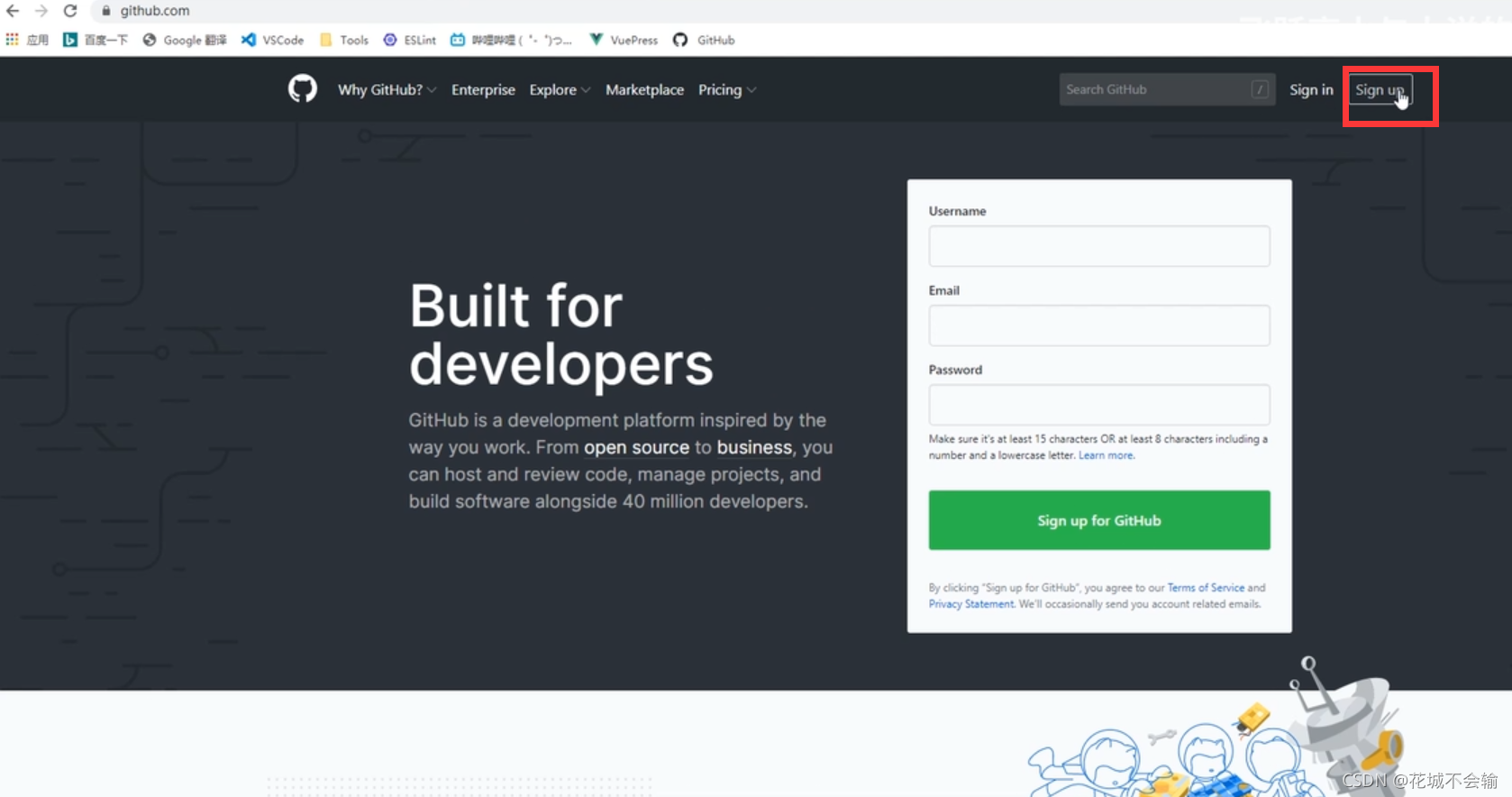Open the Enterprise nav item
This screenshot has height=797, width=1512.
pos(483,89)
